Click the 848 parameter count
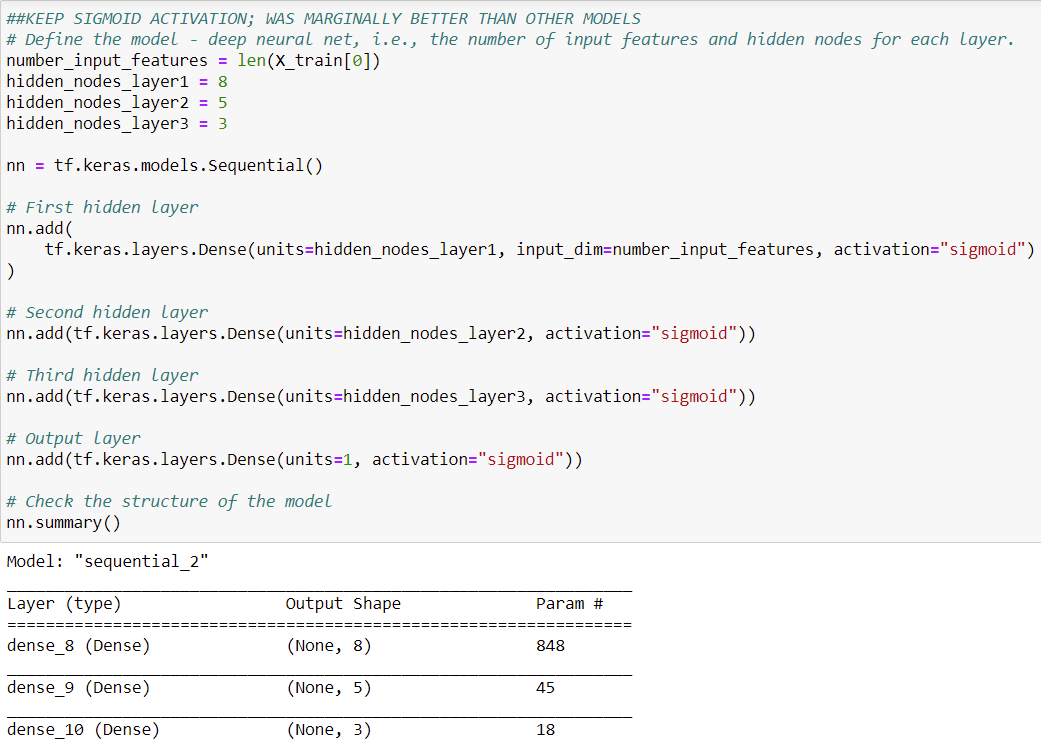The width and height of the screenshot is (1041, 753). click(550, 645)
